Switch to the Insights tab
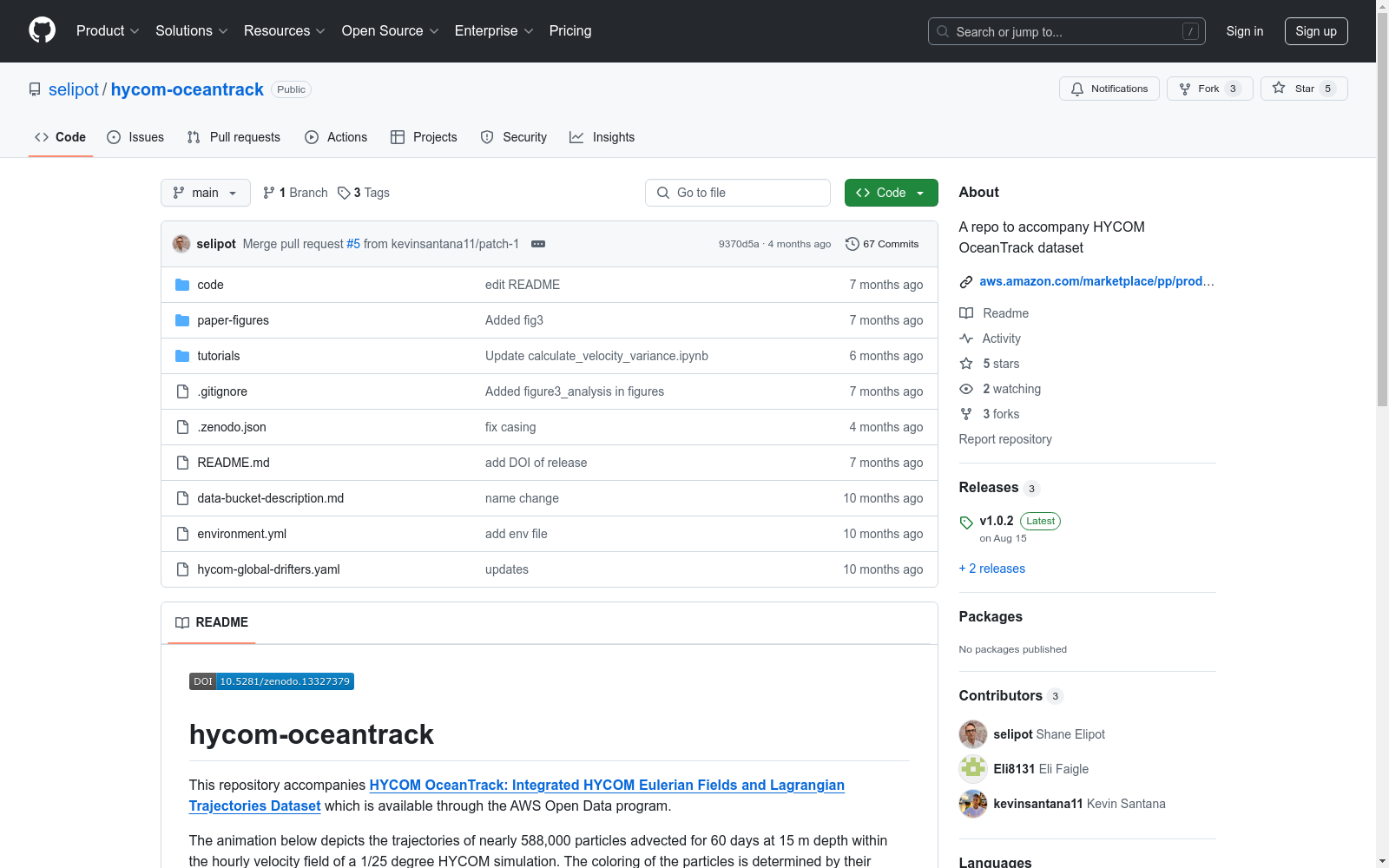Viewport: 1389px width, 868px height. coord(602,137)
